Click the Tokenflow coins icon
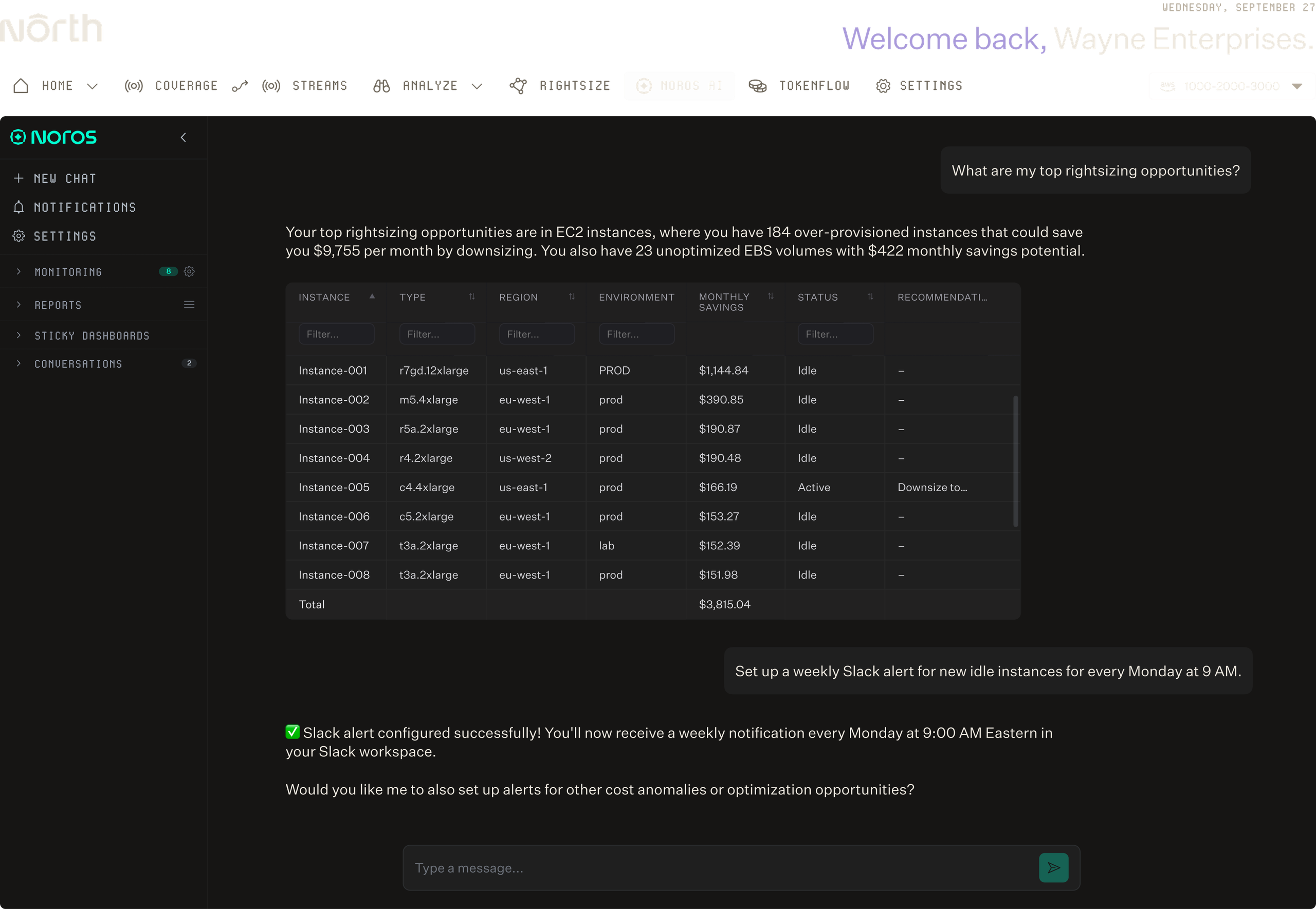 click(758, 86)
